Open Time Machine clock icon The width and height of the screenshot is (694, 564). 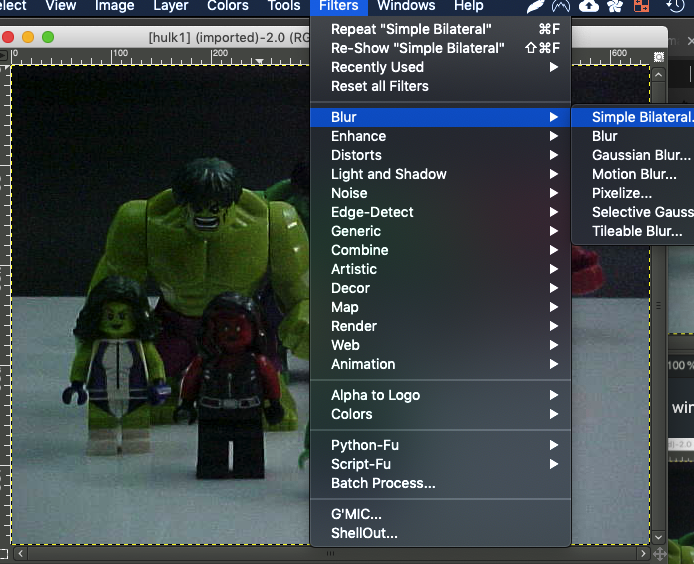(x=675, y=6)
